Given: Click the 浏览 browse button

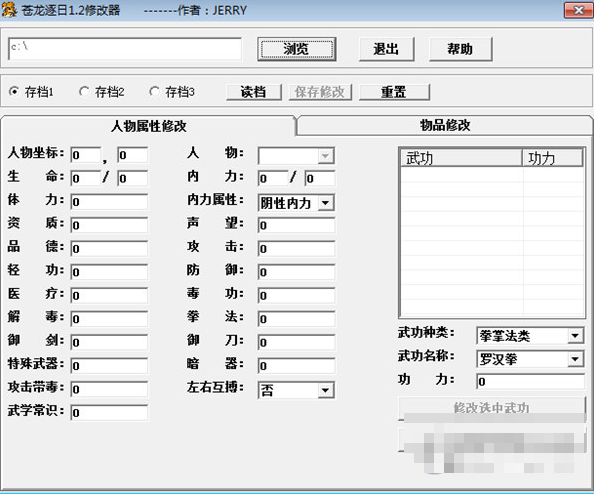Looking at the screenshot, I should coord(297,49).
